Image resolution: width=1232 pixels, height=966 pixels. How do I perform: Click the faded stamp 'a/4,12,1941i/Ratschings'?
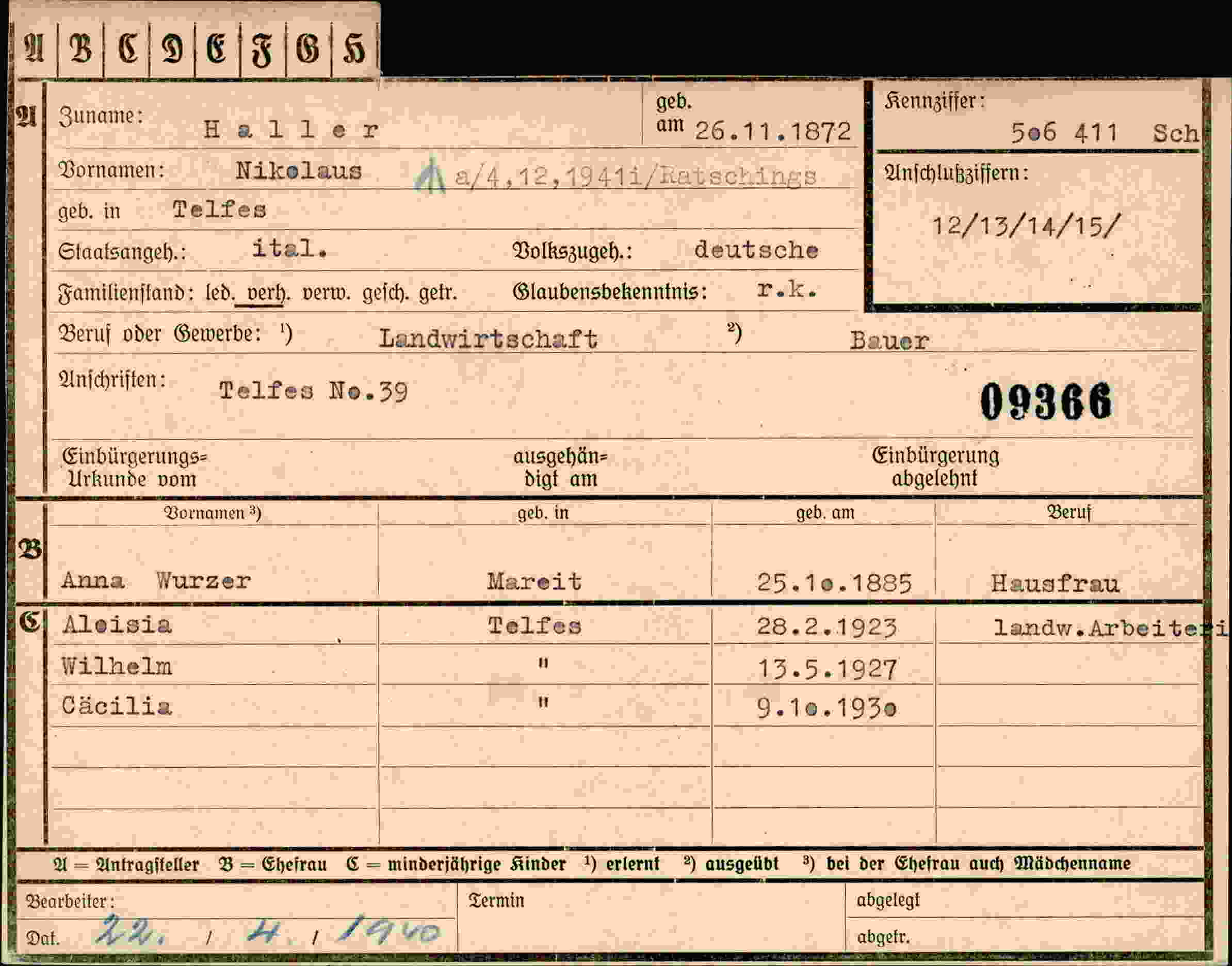636,177
